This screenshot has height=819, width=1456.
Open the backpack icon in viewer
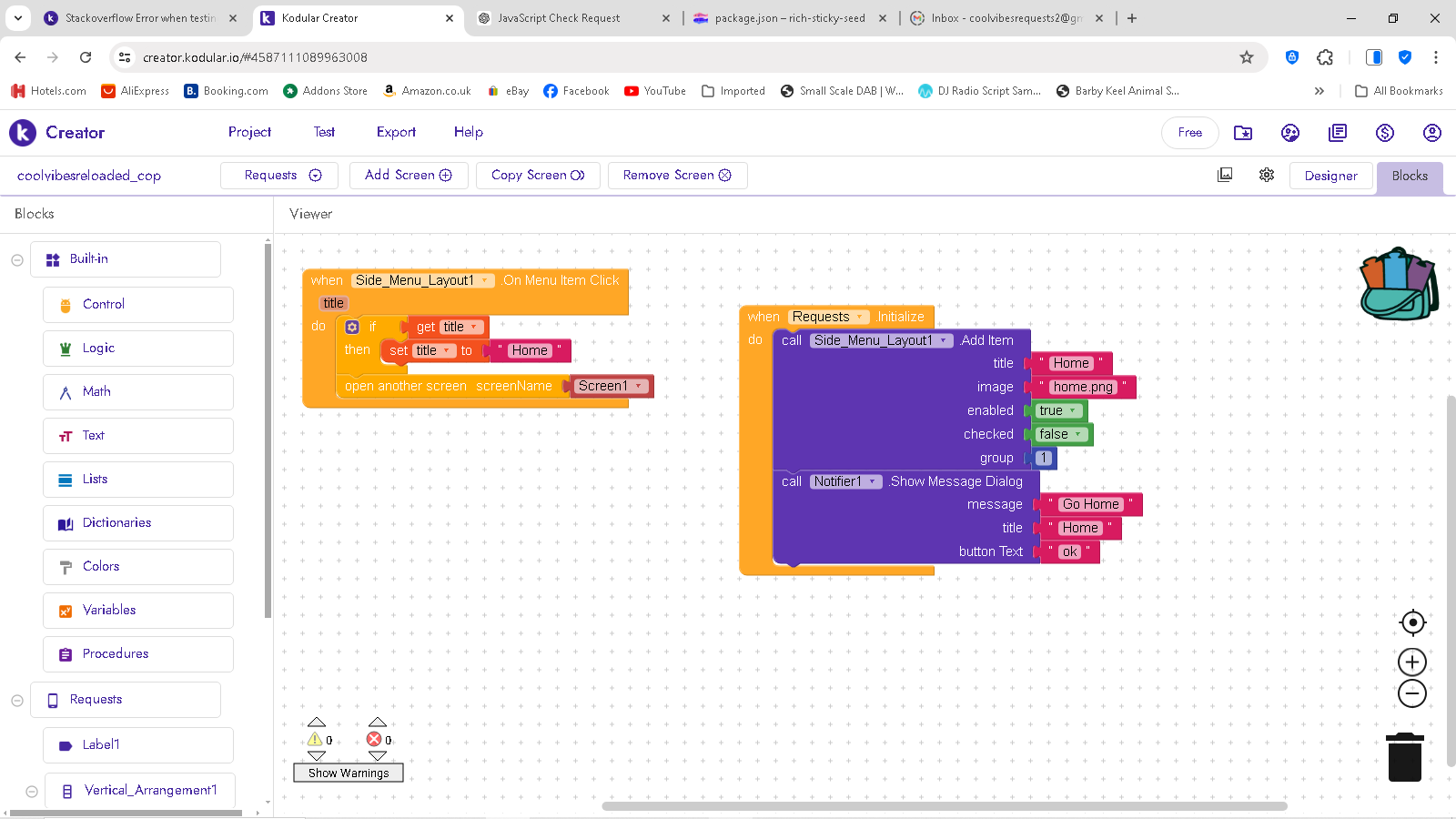point(1398,284)
